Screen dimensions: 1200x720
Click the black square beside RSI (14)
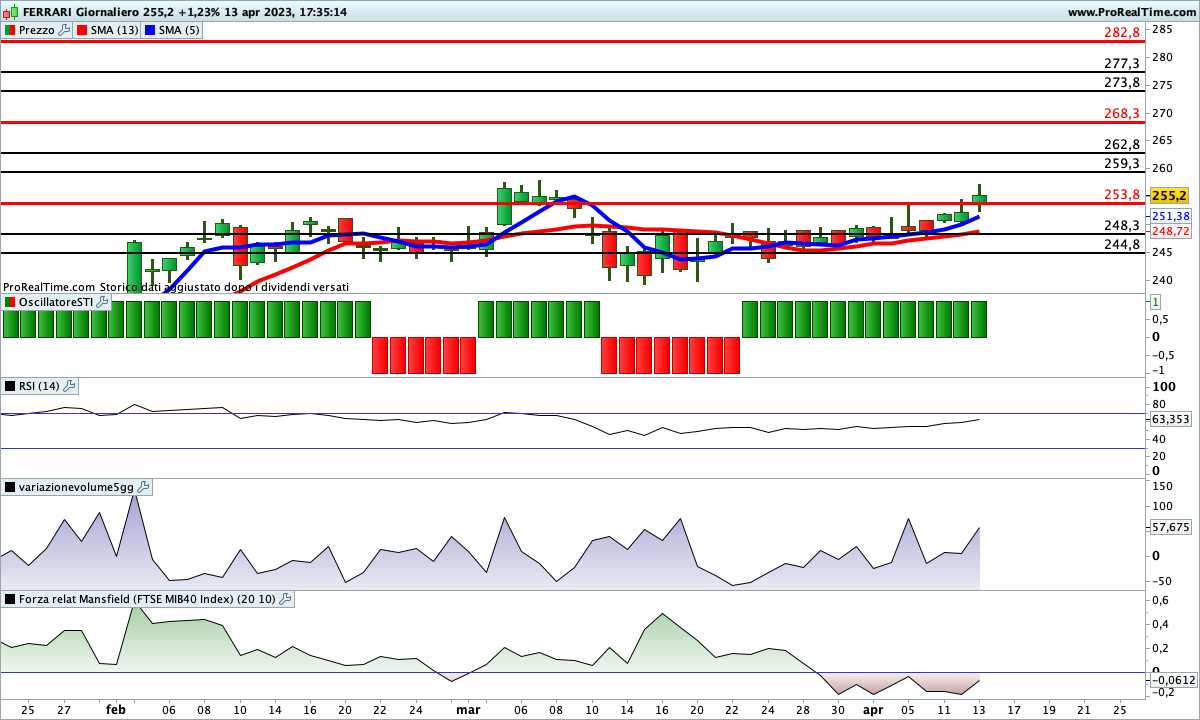point(10,386)
